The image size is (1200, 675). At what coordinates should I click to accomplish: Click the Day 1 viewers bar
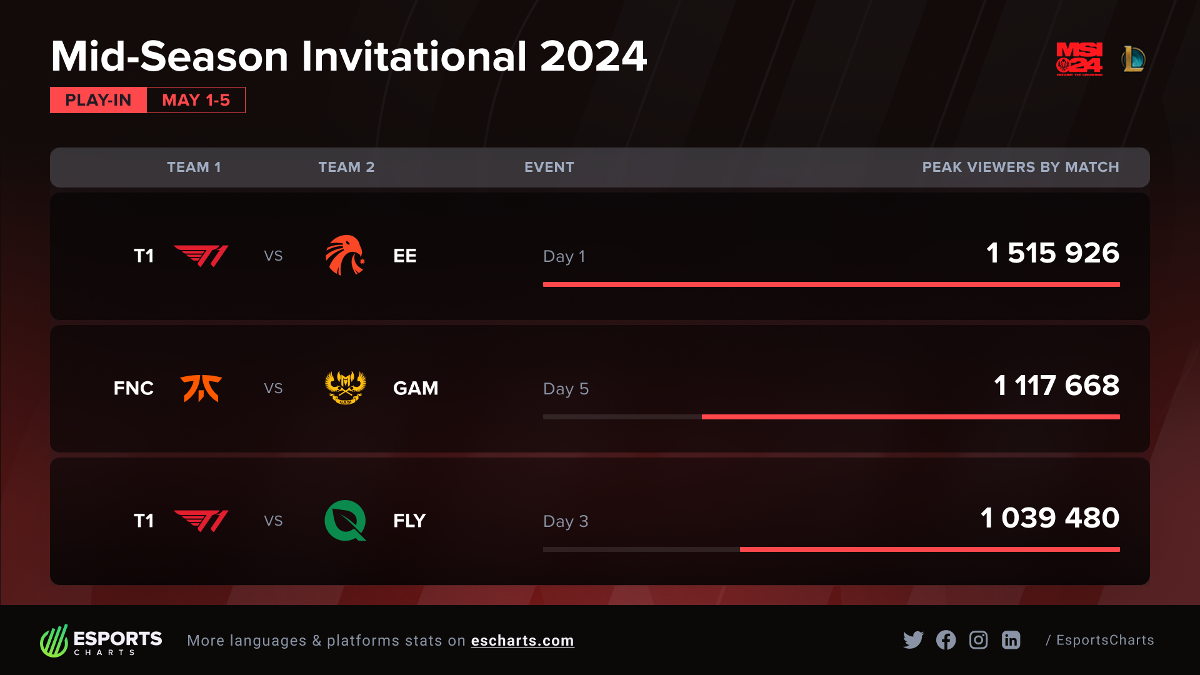pos(831,284)
